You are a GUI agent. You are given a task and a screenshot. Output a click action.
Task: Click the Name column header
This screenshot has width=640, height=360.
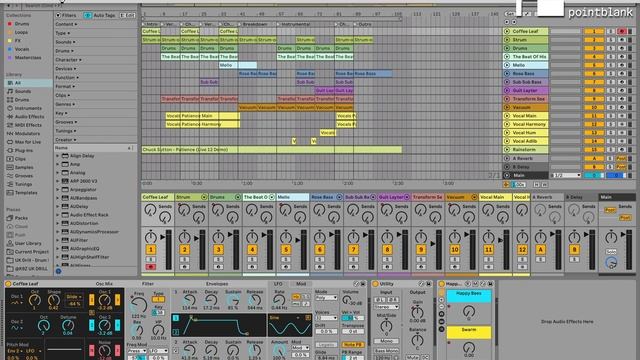pyautogui.click(x=95, y=148)
